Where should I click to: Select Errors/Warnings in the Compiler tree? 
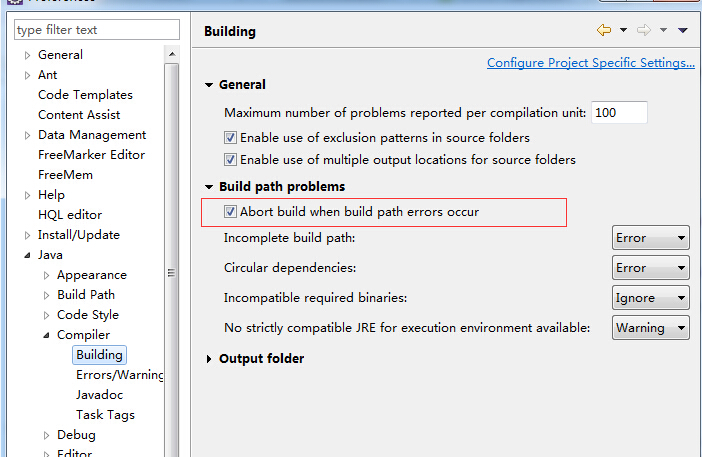[120, 375]
